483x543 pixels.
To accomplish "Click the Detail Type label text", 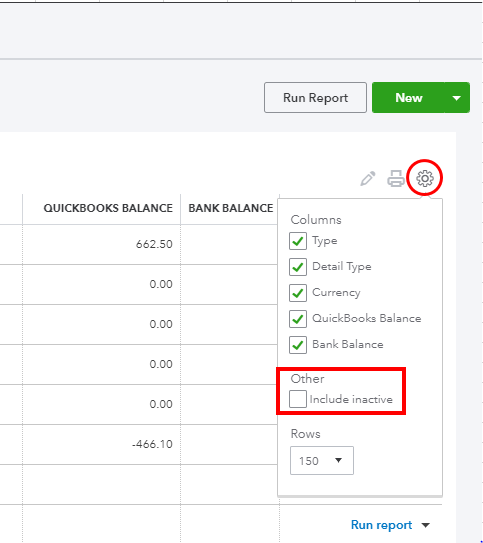I will click(x=342, y=267).
